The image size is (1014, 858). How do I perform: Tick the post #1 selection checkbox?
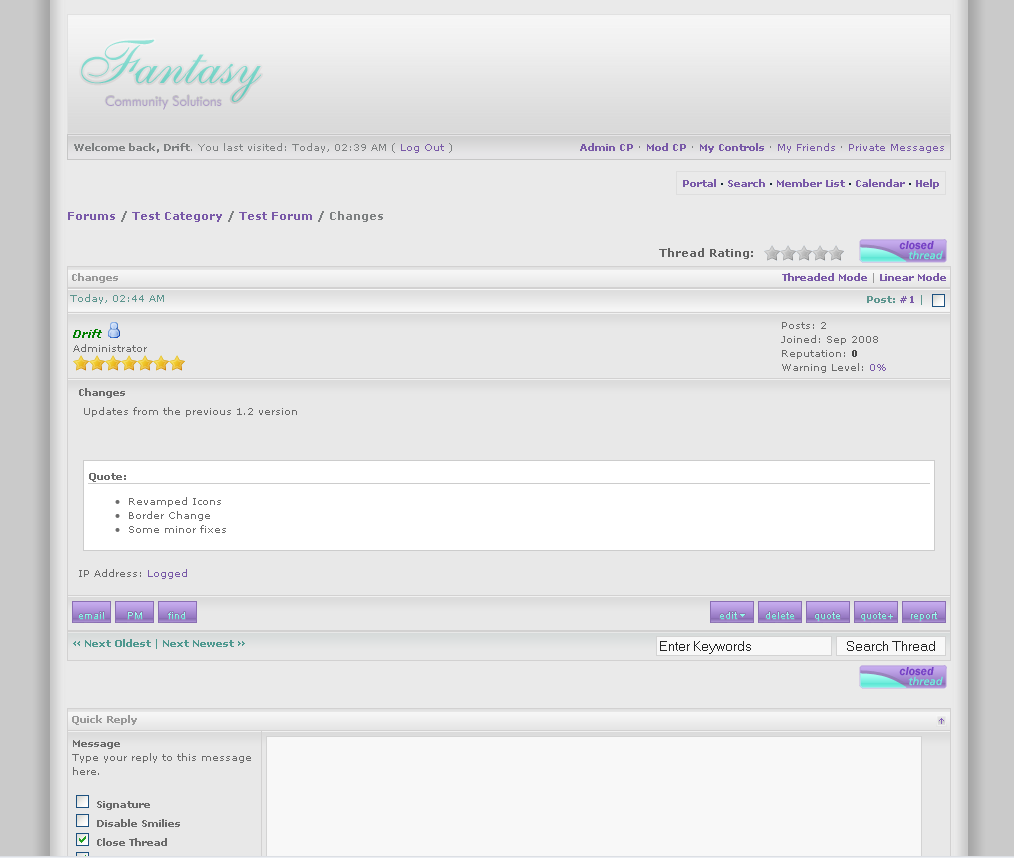(938, 300)
